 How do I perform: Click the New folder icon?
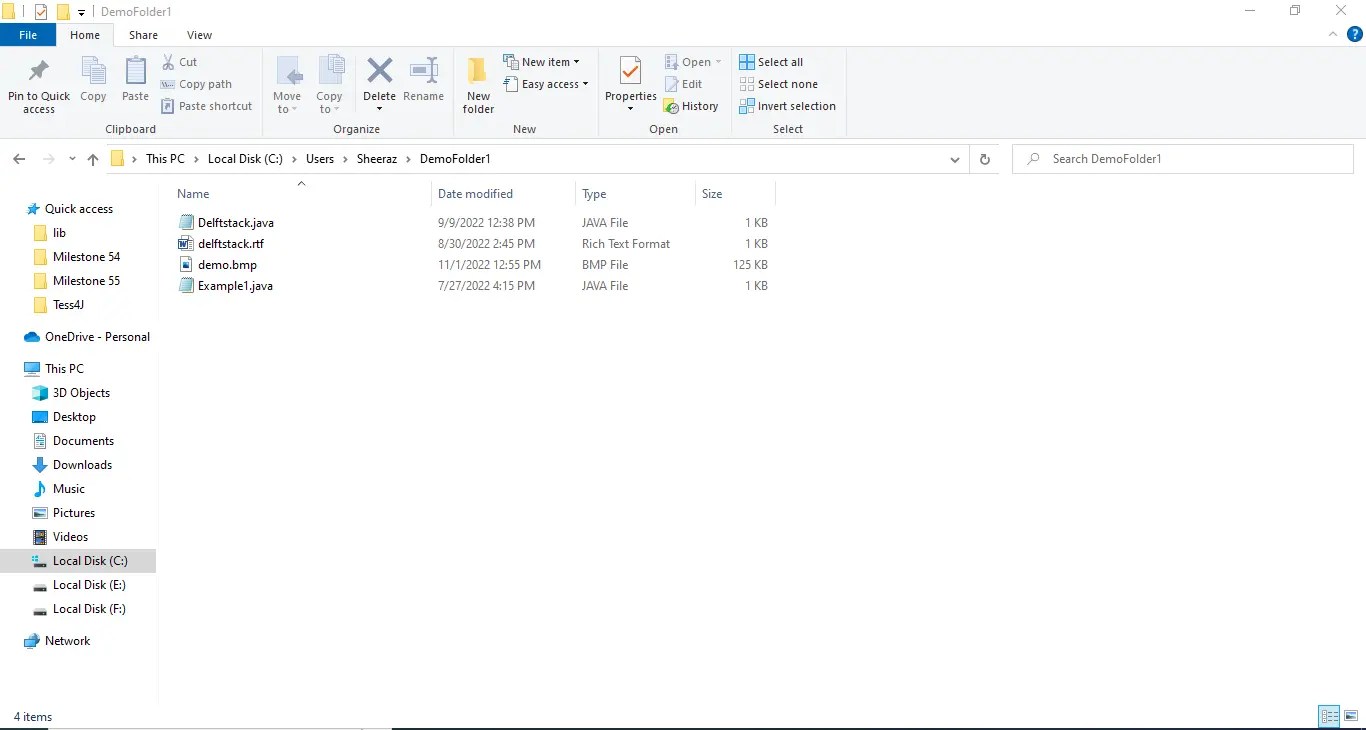(477, 84)
